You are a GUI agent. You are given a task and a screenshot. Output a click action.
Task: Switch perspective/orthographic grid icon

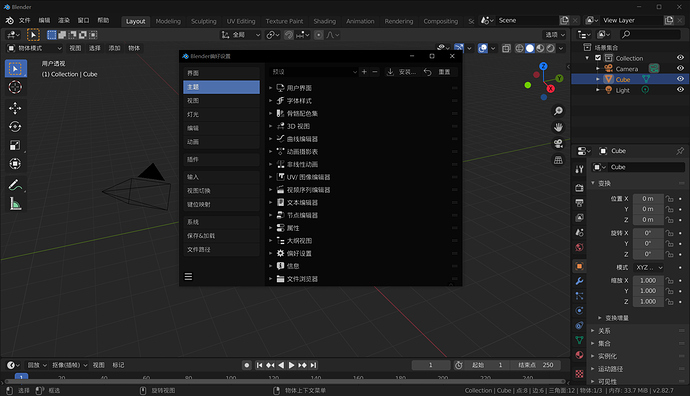(x=558, y=160)
